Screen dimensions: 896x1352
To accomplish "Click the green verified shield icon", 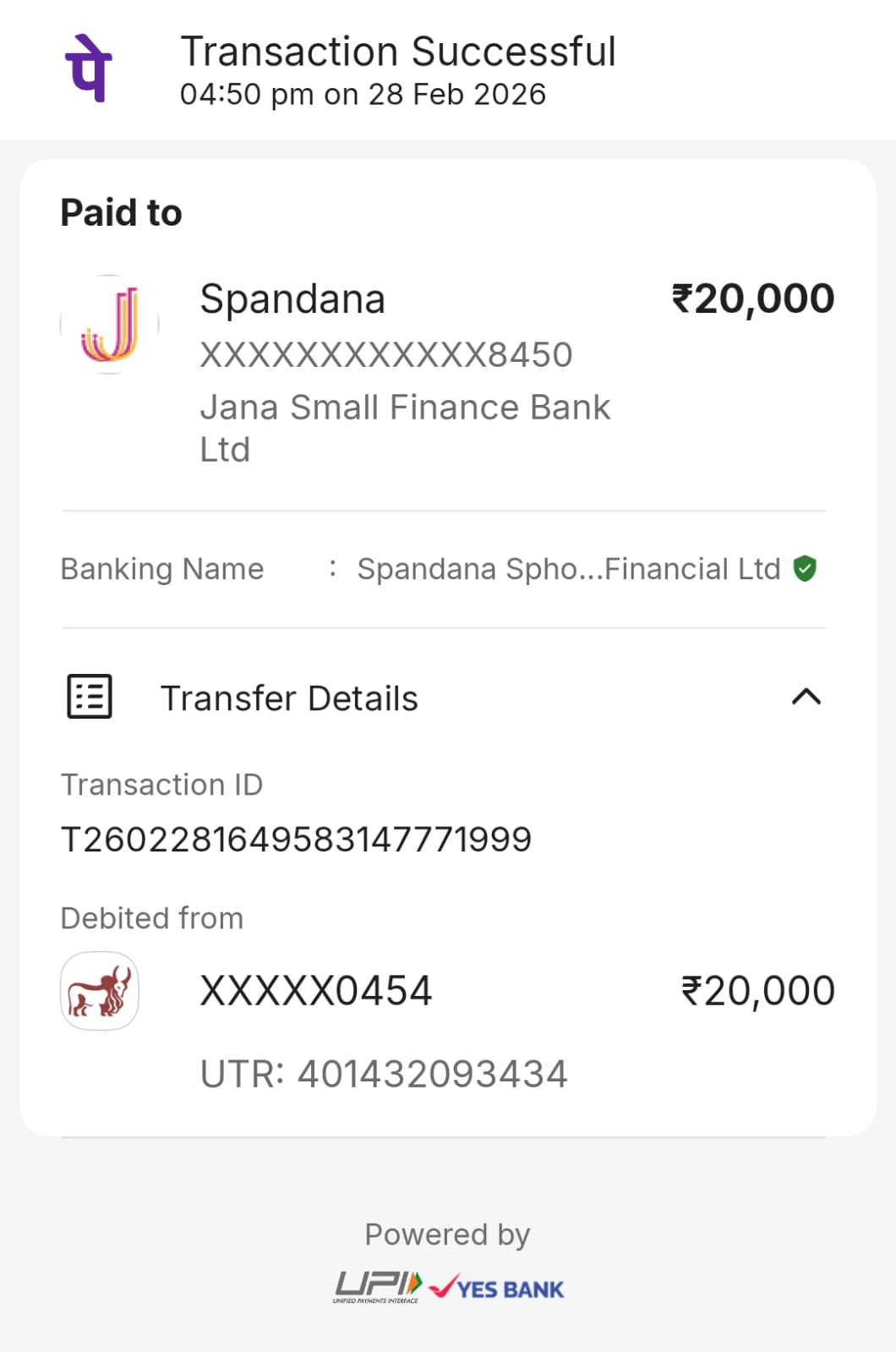I will coord(805,569).
